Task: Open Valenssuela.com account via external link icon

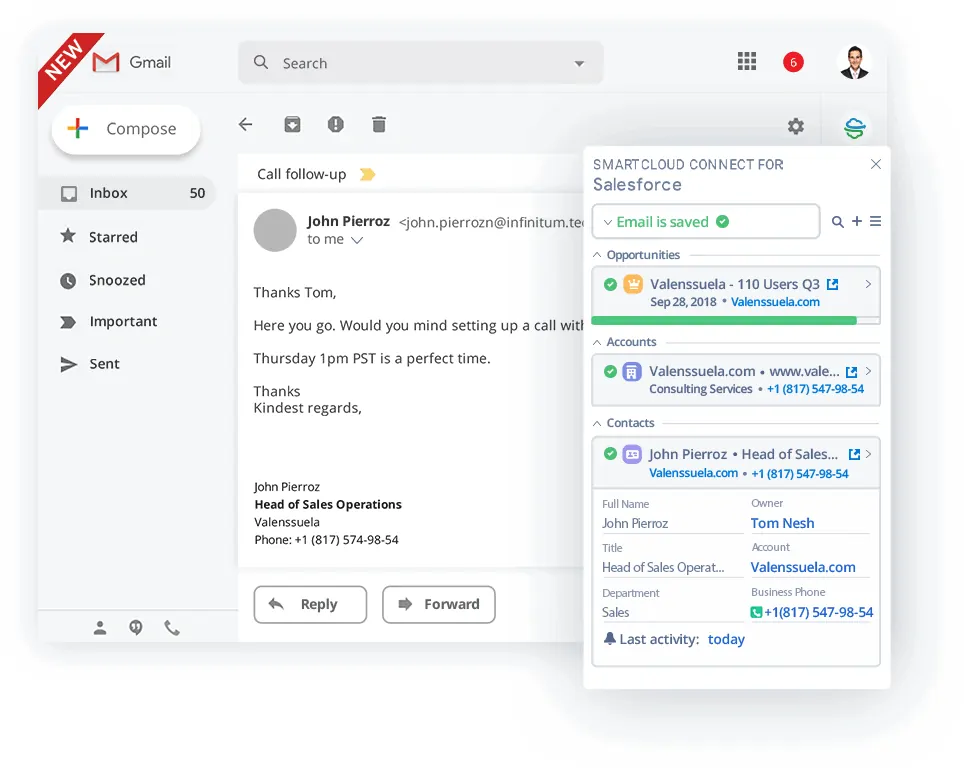Action: 852,372
